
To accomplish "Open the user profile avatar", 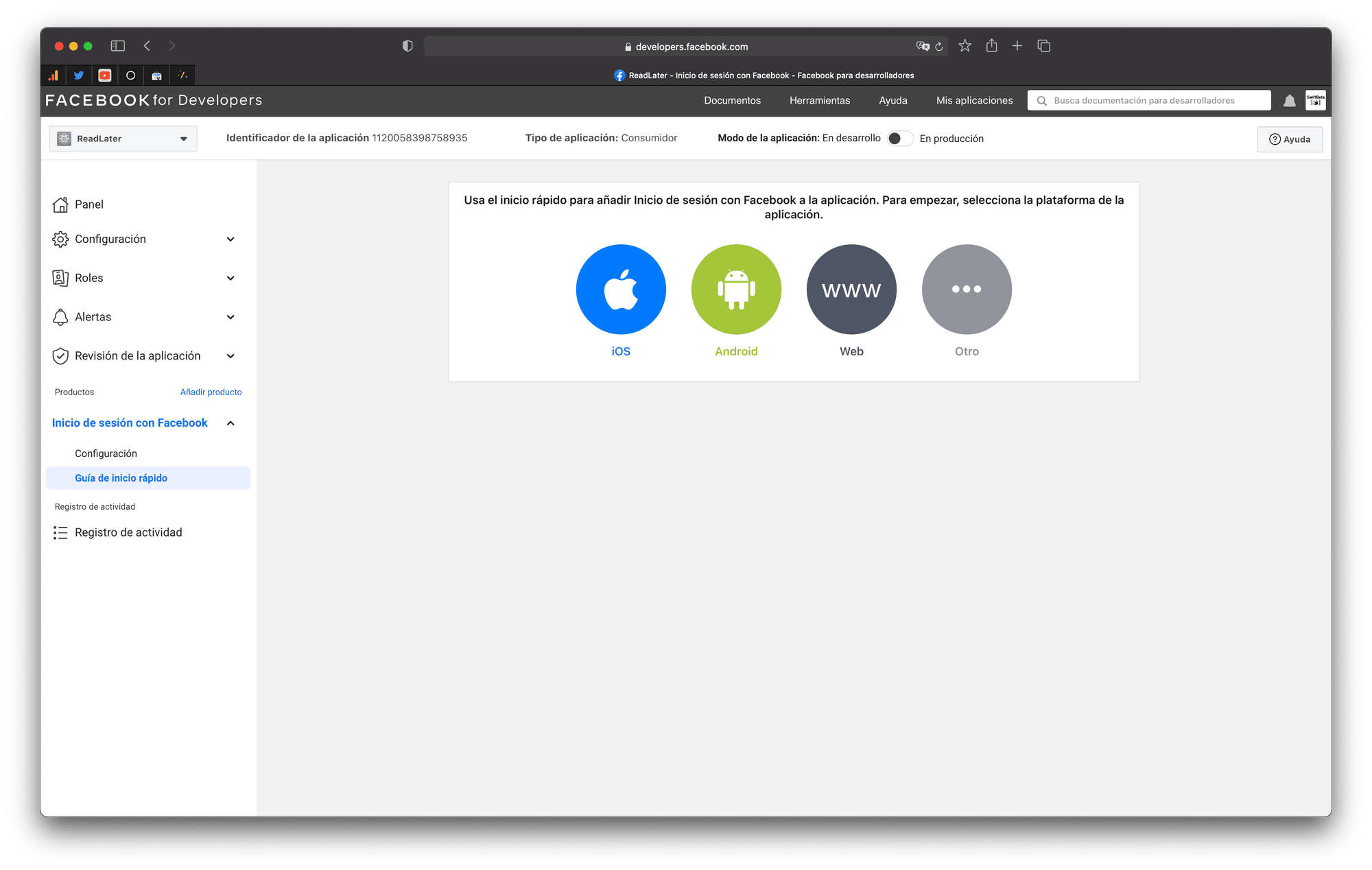I will pos(1316,100).
